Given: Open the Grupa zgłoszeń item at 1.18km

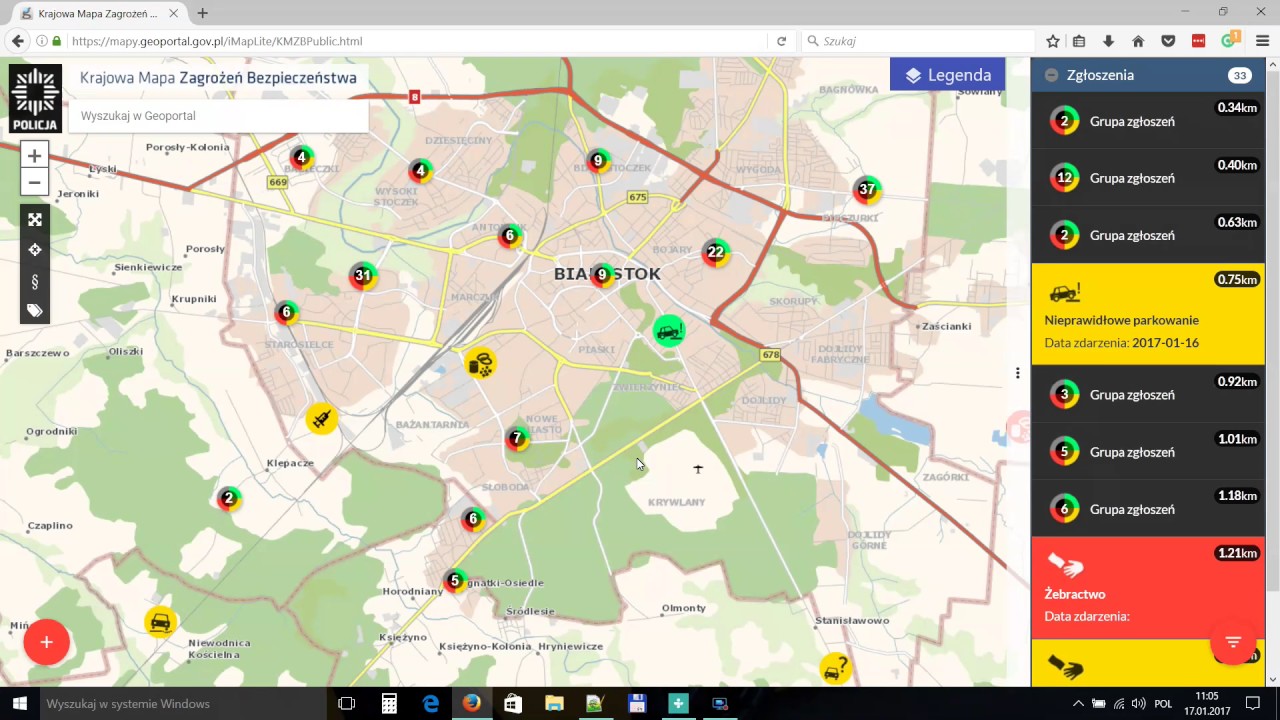Looking at the screenshot, I should point(1148,509).
